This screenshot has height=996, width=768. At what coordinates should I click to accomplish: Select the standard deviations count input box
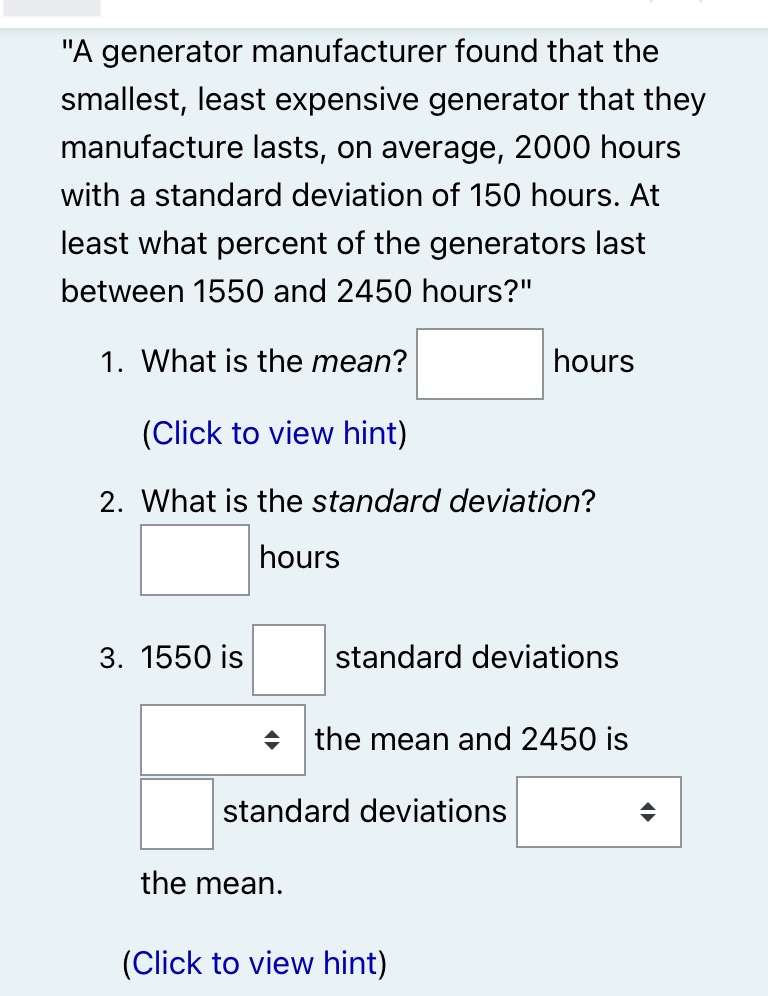pyautogui.click(x=289, y=658)
